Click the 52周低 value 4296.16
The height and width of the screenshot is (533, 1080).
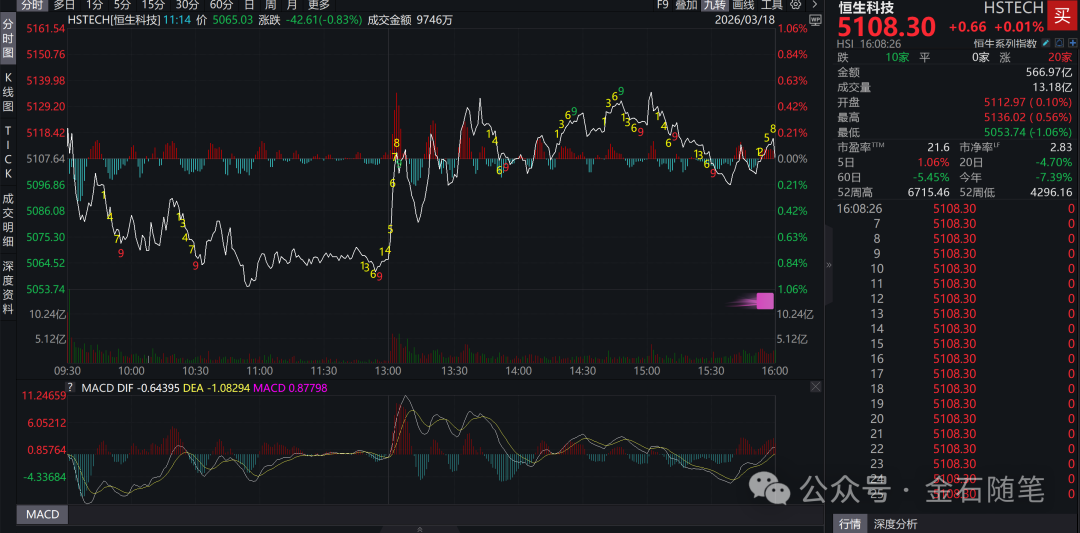point(1049,192)
